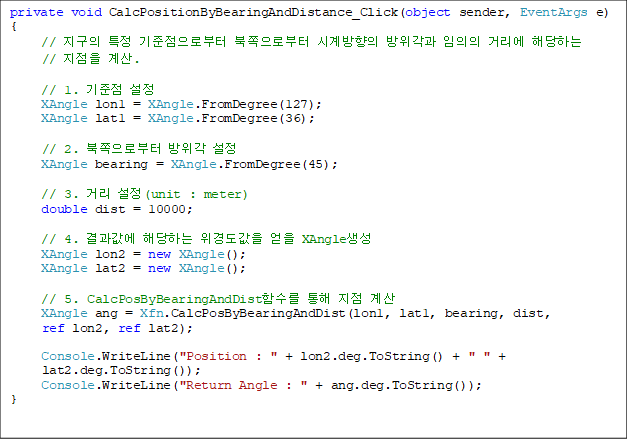
Task: Click the 'dist' variable in 'double dist'
Action: point(110,209)
